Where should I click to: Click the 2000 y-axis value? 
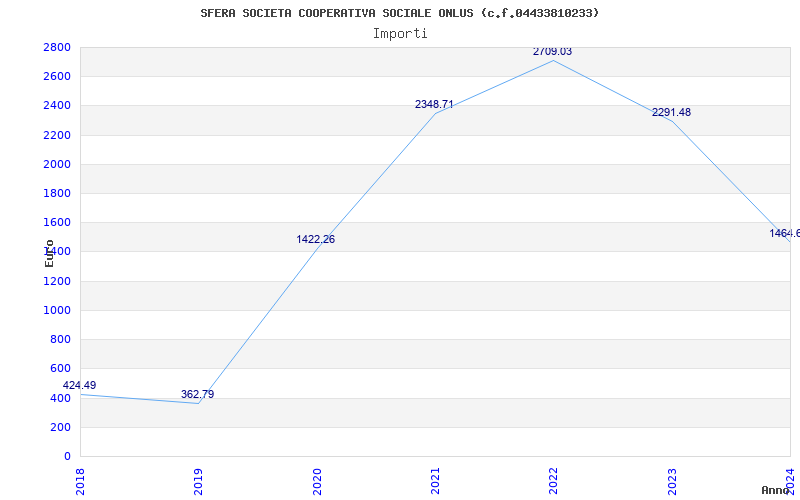57,164
